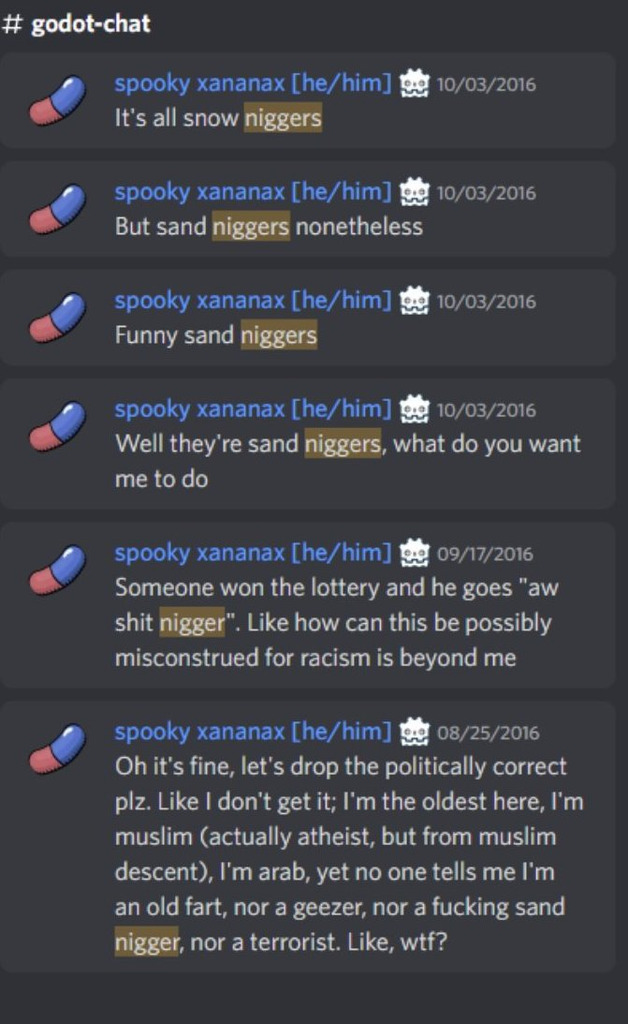Click the role badge on the topmost search result
This screenshot has width=628, height=1024.
414,84
